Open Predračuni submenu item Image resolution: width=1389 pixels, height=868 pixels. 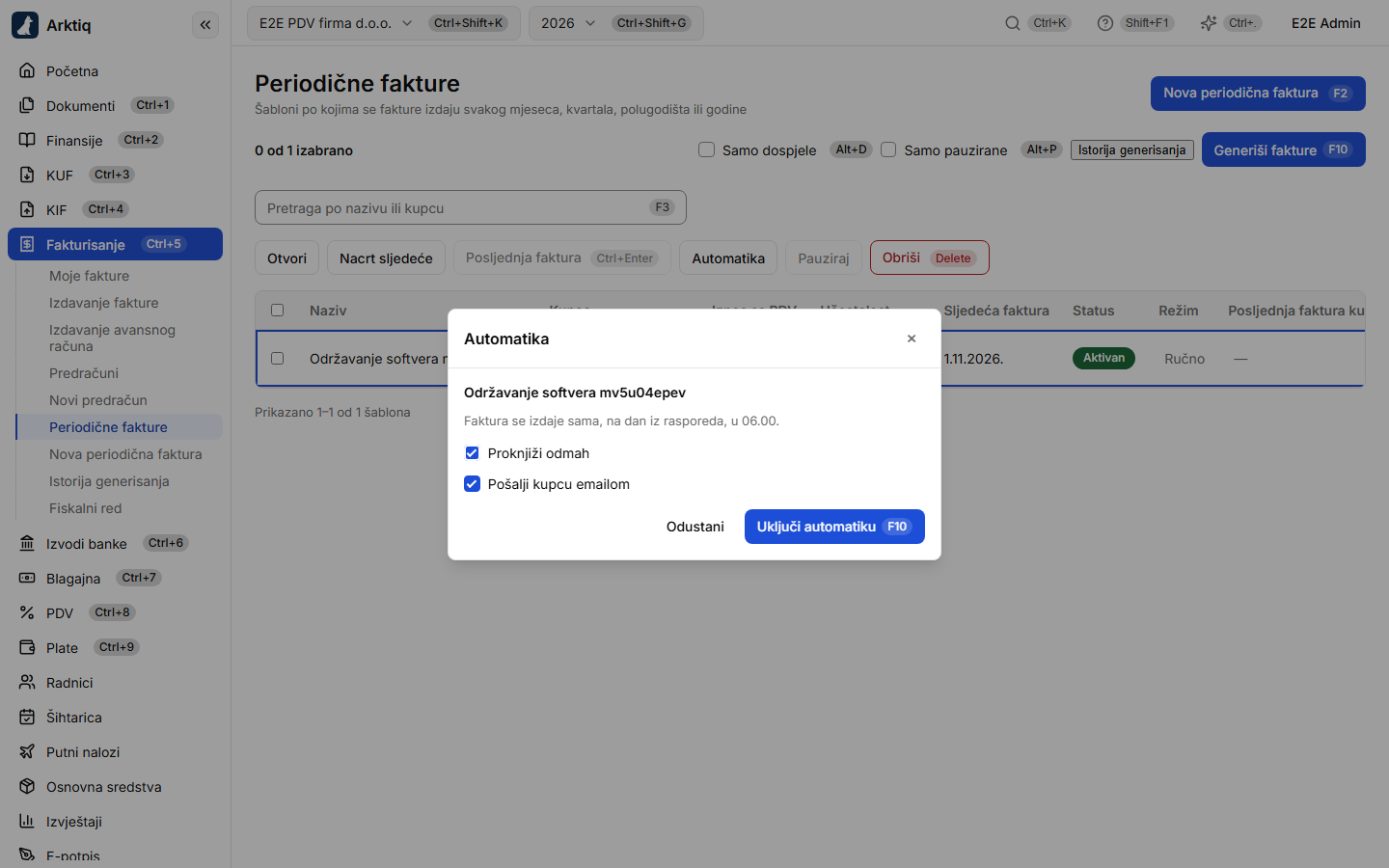84,373
